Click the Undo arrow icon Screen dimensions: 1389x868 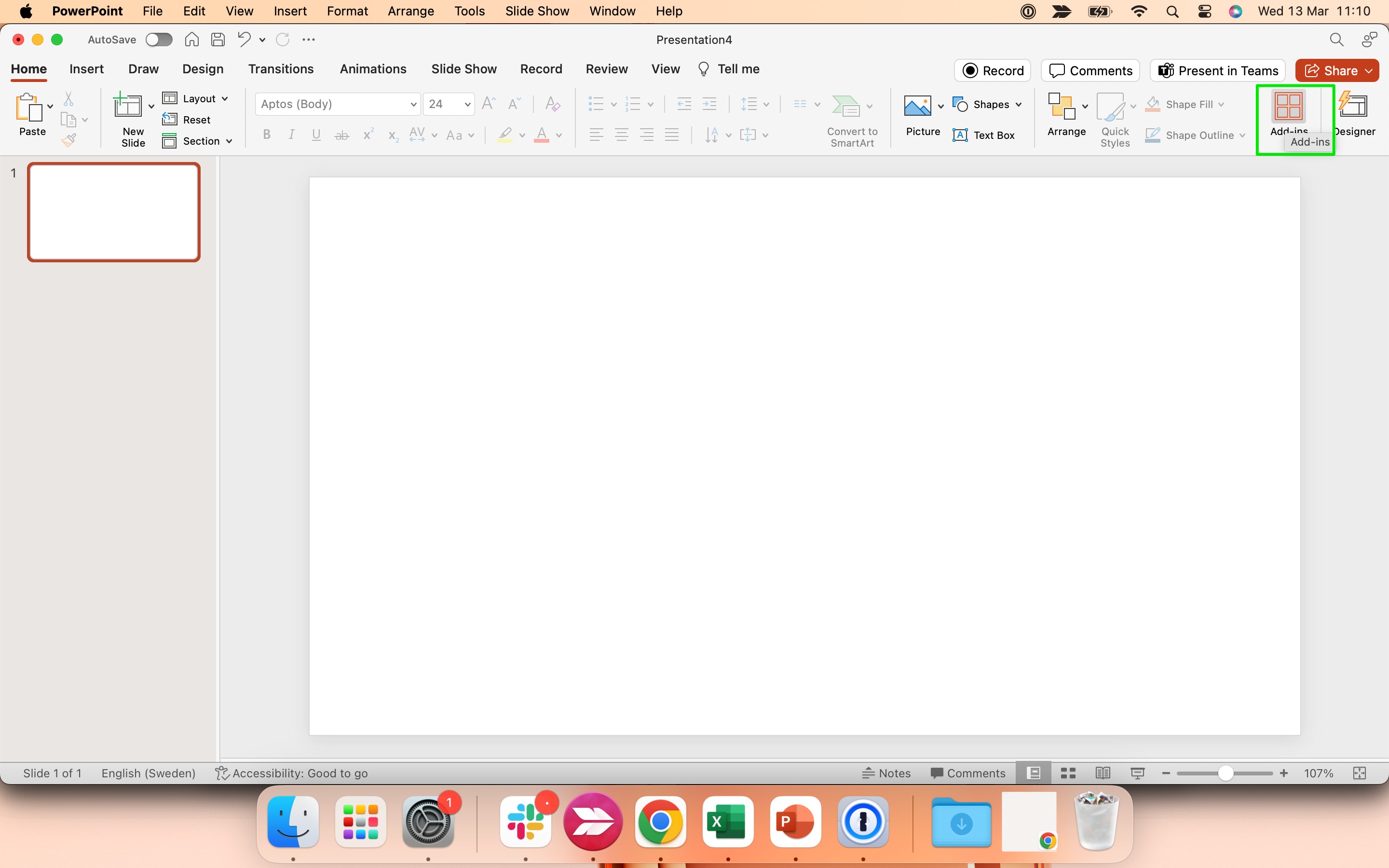244,40
